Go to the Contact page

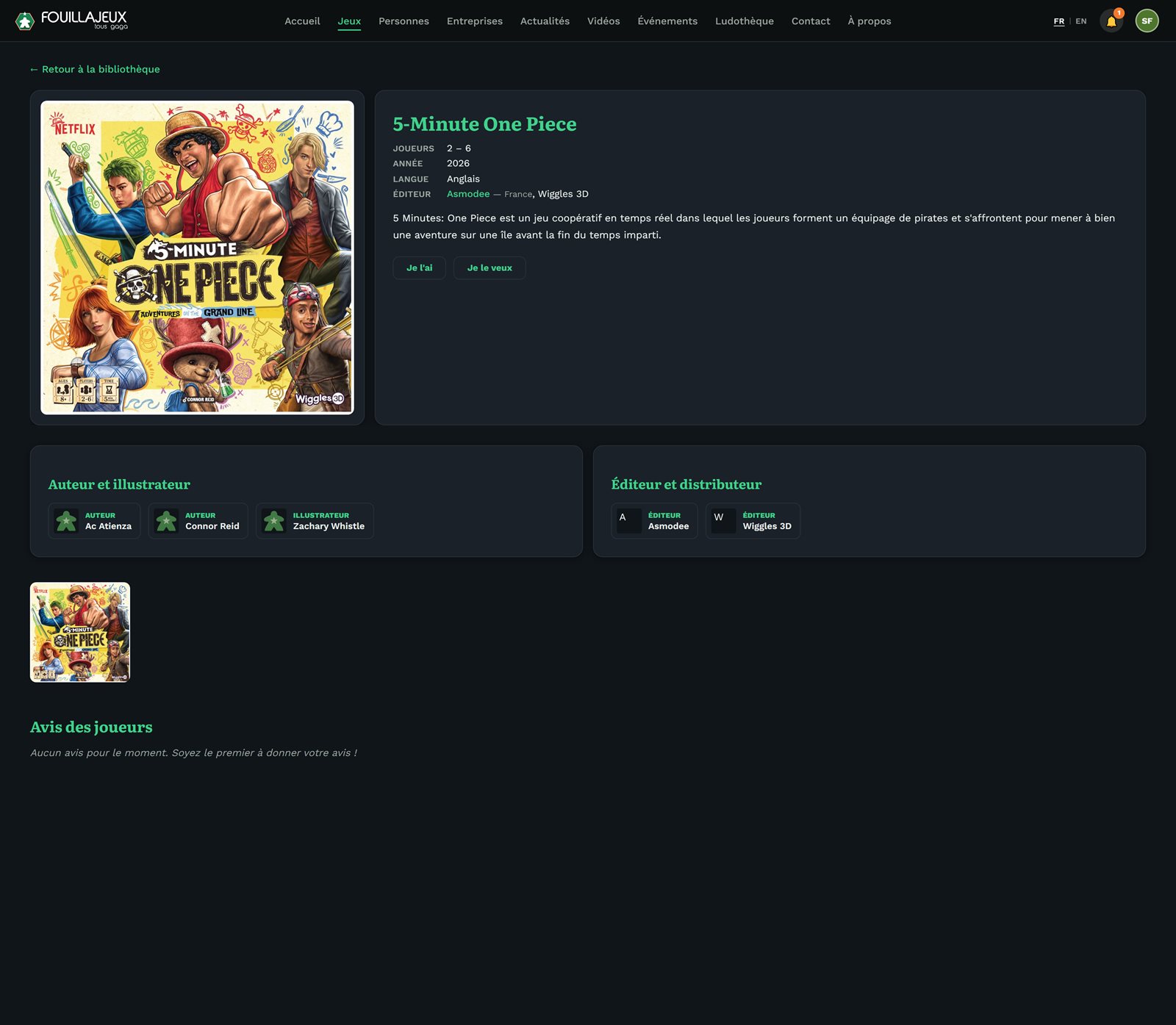tap(811, 21)
